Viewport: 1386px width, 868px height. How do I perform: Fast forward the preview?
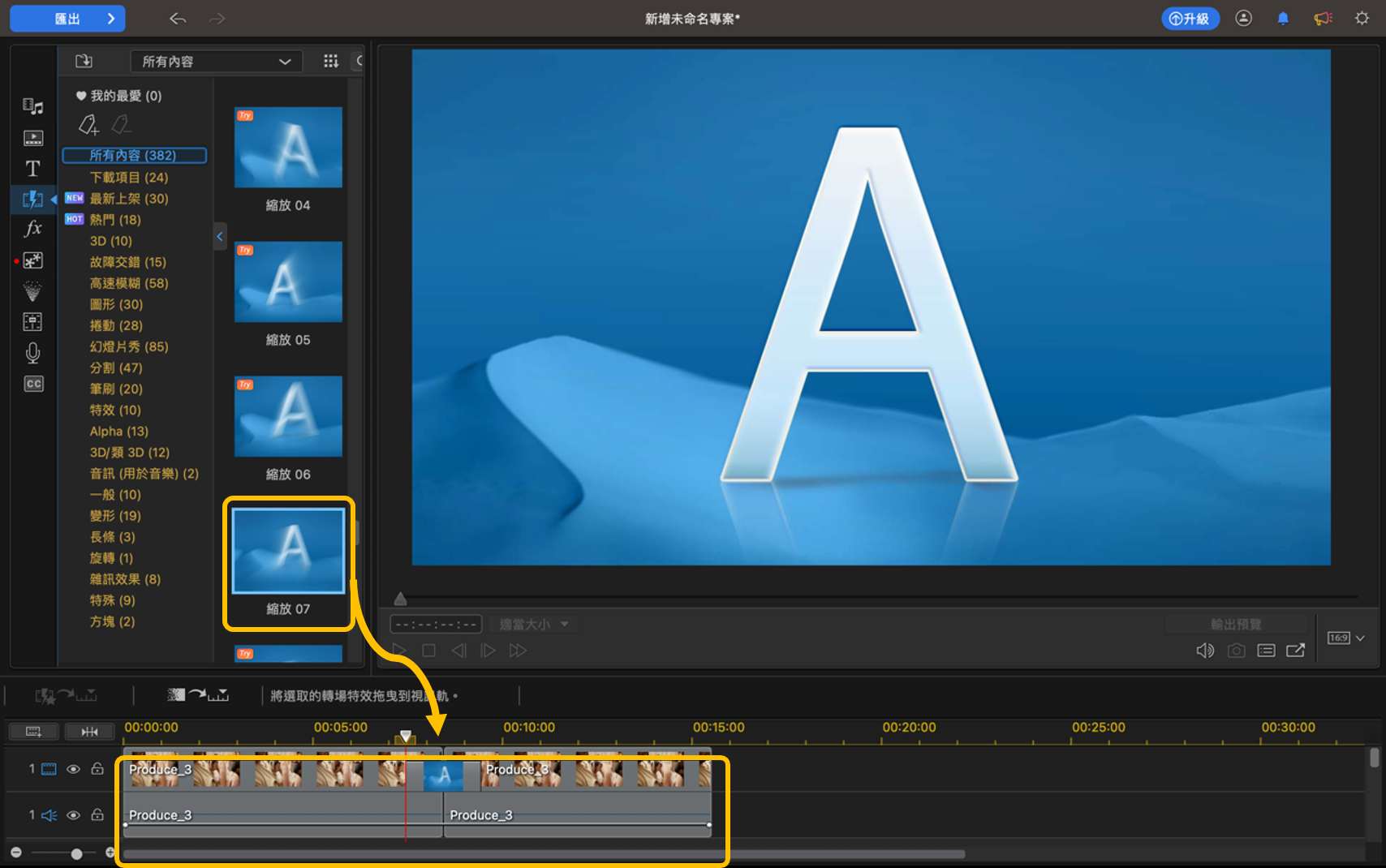click(x=518, y=651)
